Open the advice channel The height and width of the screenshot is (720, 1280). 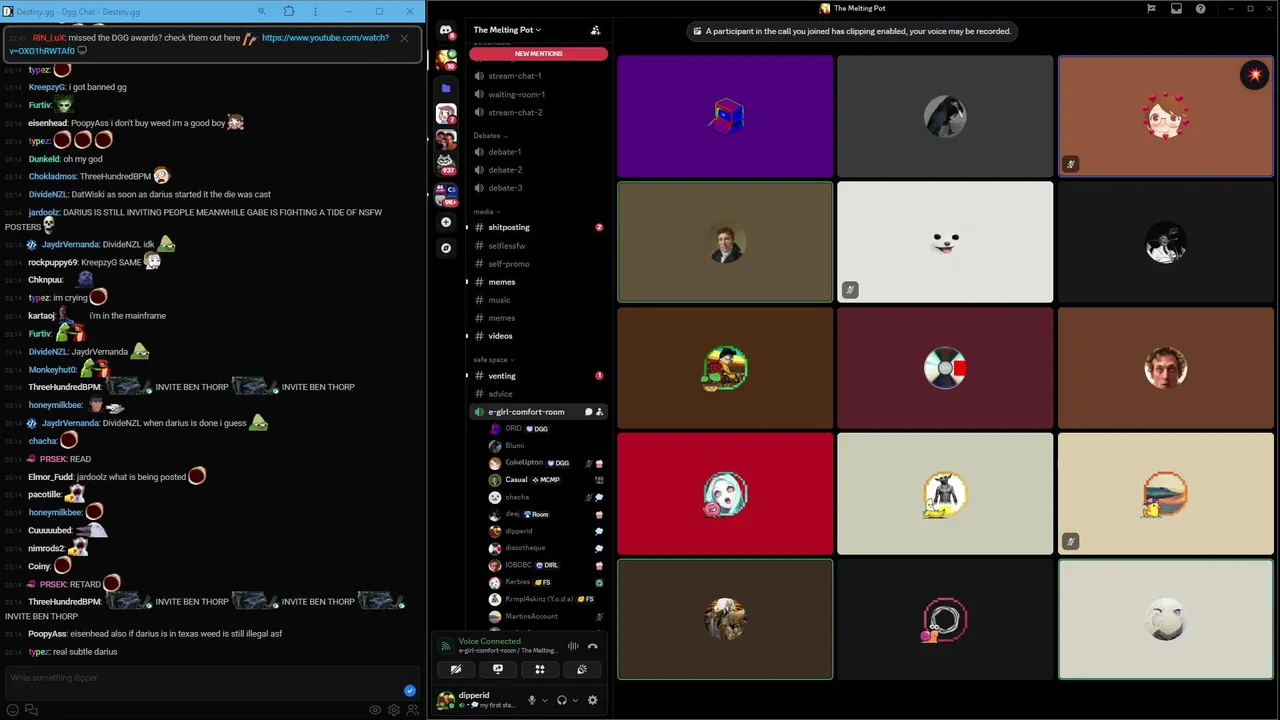(x=538, y=394)
